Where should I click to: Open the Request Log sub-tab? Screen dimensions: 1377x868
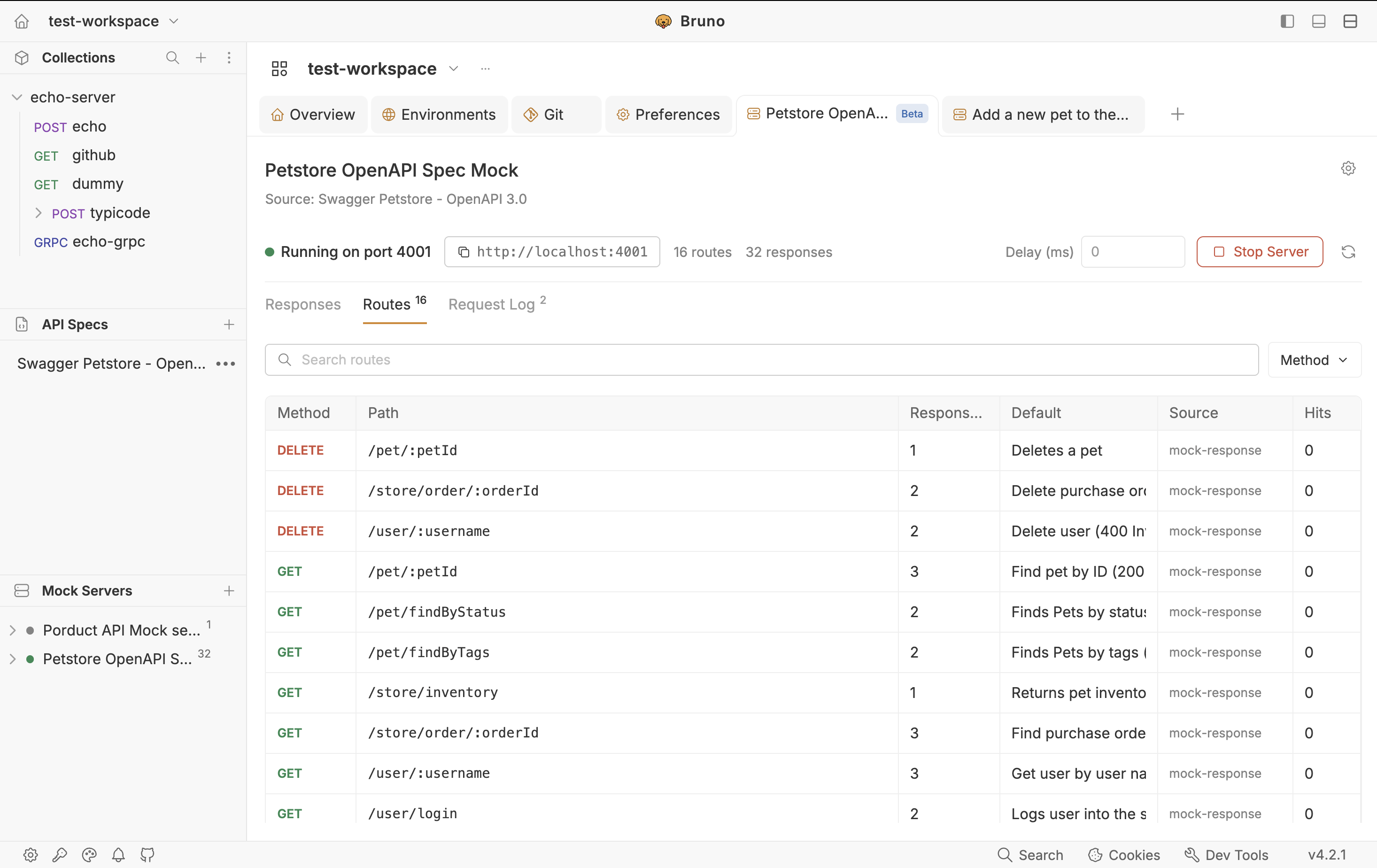[x=497, y=304]
